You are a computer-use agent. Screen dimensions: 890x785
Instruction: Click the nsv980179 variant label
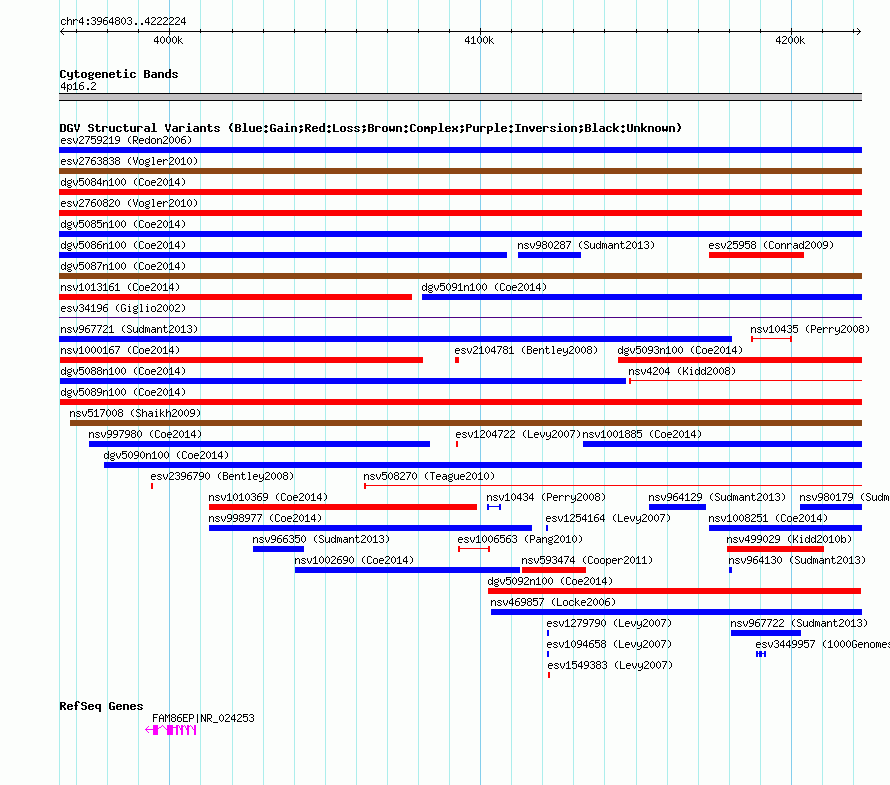[844, 497]
